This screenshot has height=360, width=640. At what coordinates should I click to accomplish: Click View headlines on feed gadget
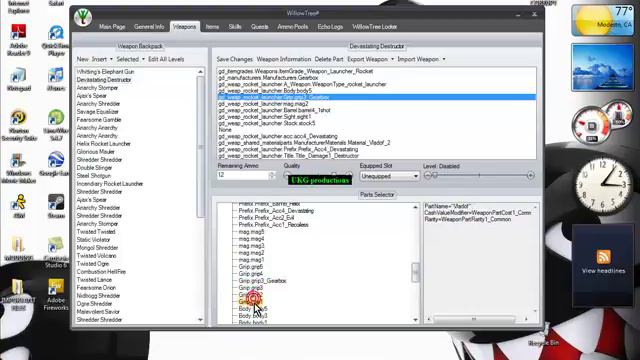[603, 271]
